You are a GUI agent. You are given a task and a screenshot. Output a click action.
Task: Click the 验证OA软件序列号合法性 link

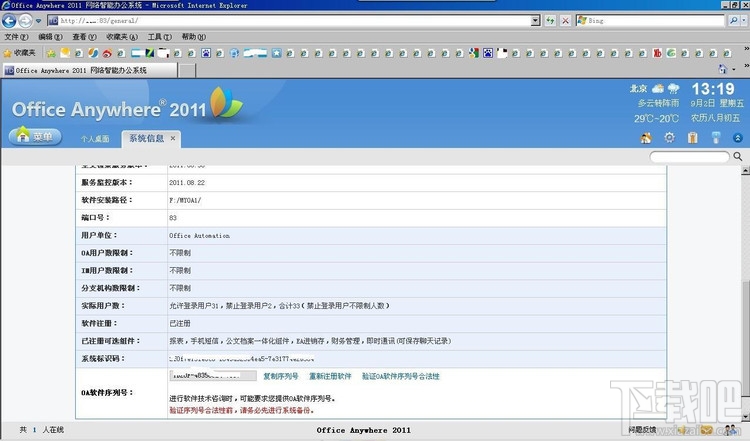(x=401, y=376)
